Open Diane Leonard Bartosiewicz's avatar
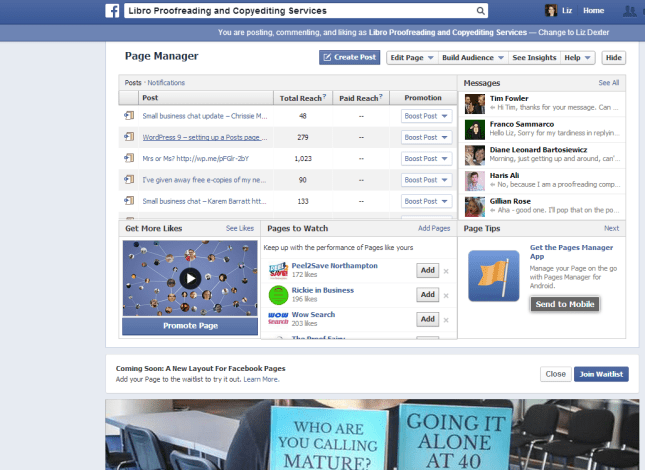Viewport: 645px width, 470px height. pyautogui.click(x=475, y=155)
